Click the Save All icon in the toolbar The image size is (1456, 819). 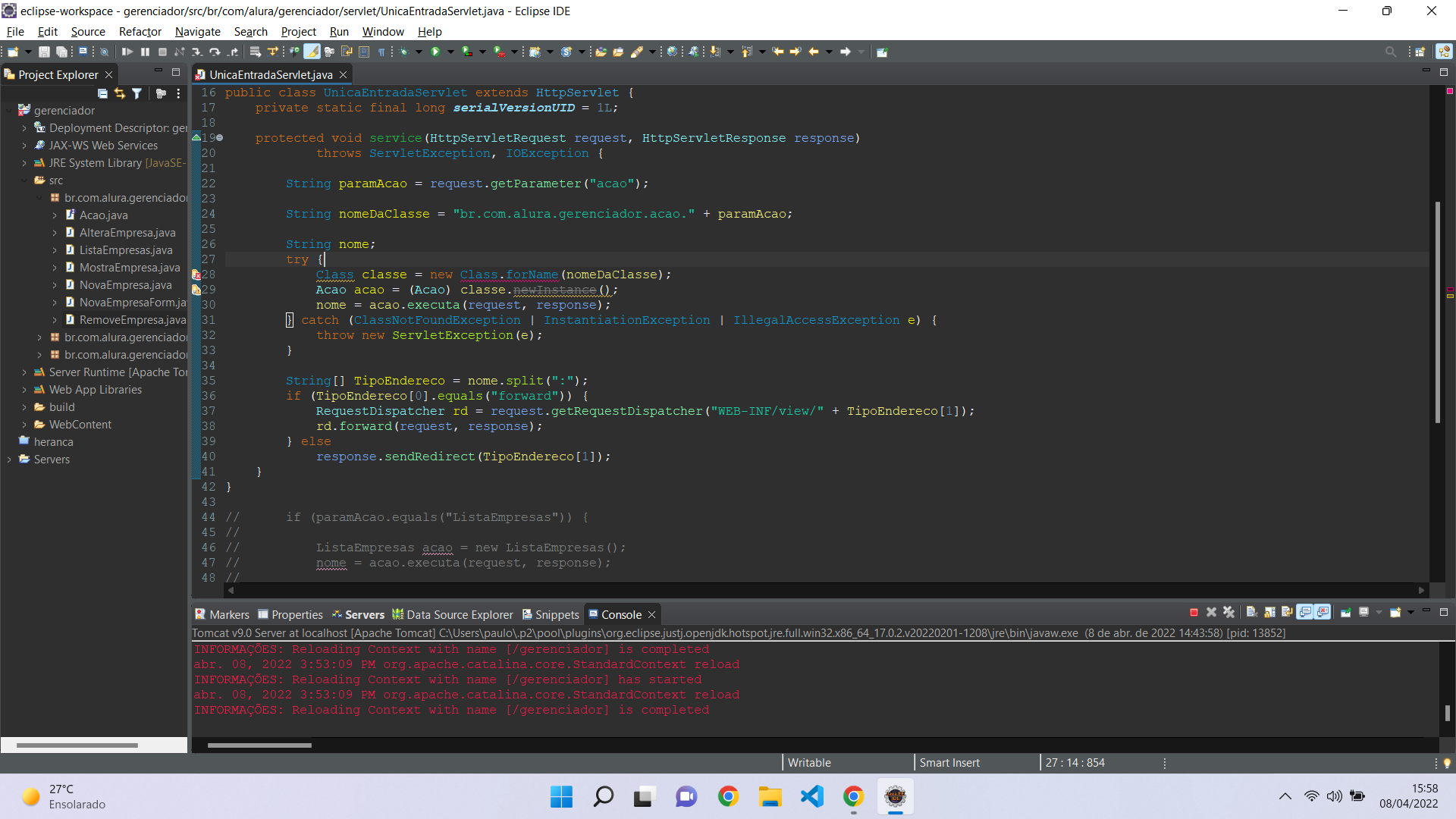coord(61,52)
